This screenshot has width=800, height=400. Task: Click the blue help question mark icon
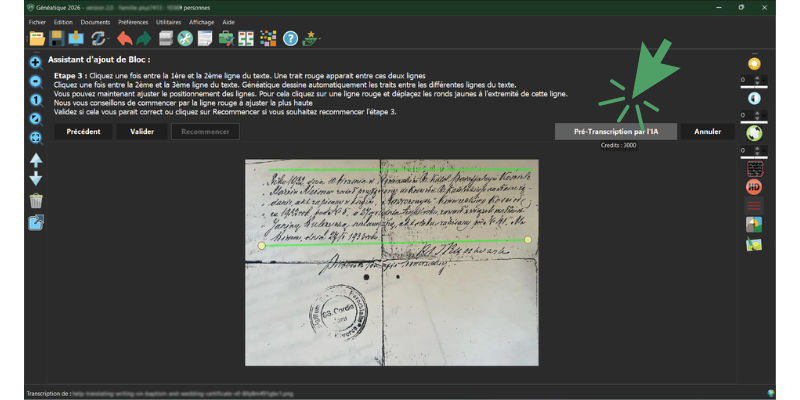pos(291,39)
